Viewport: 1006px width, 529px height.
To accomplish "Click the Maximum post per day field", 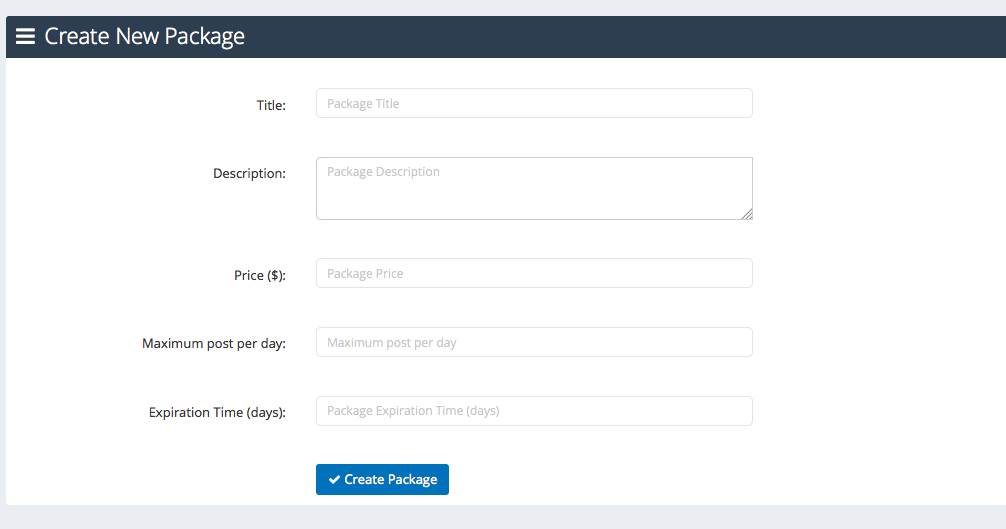I will click(534, 342).
